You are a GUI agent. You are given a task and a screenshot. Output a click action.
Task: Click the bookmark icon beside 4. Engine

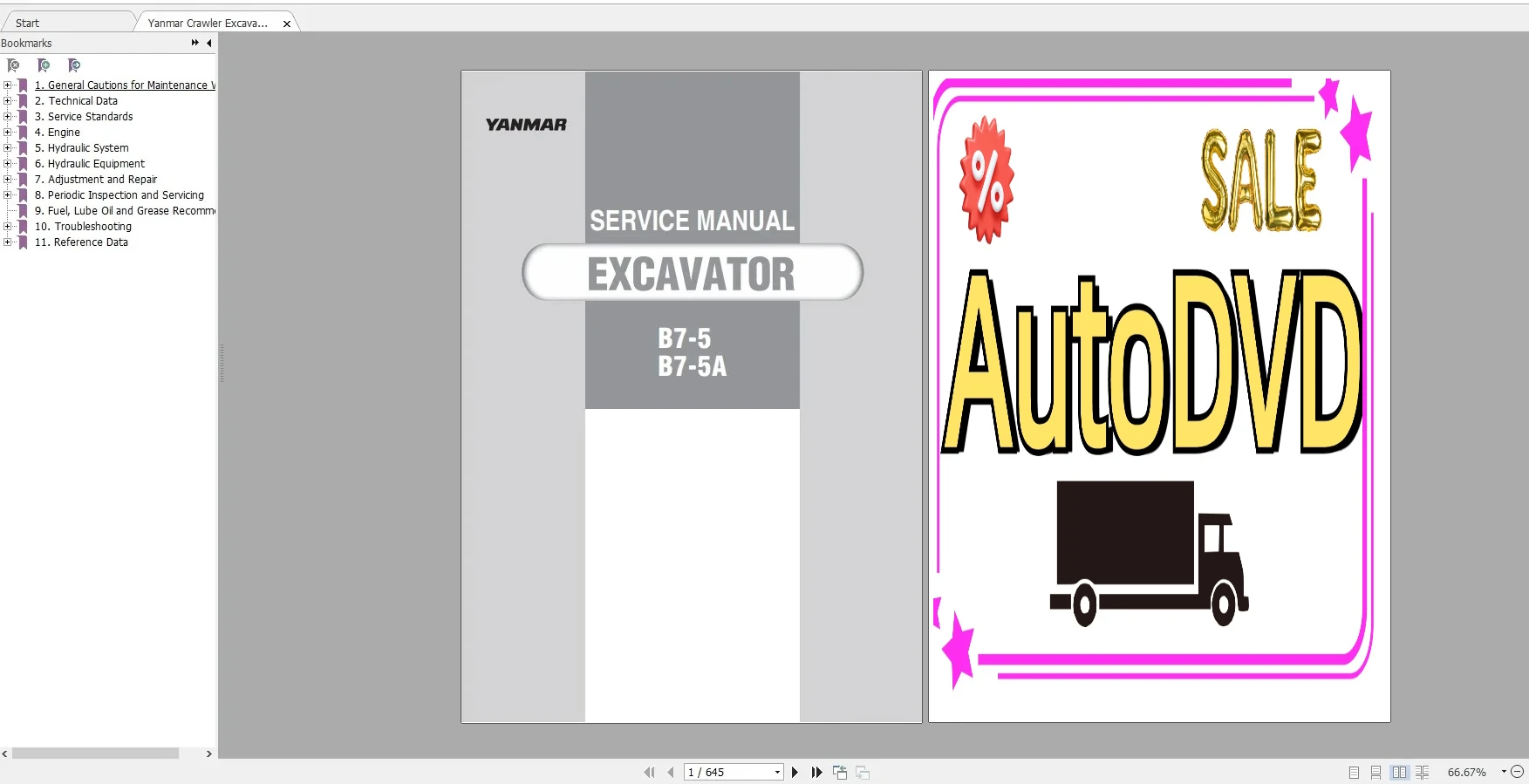pyautogui.click(x=24, y=133)
